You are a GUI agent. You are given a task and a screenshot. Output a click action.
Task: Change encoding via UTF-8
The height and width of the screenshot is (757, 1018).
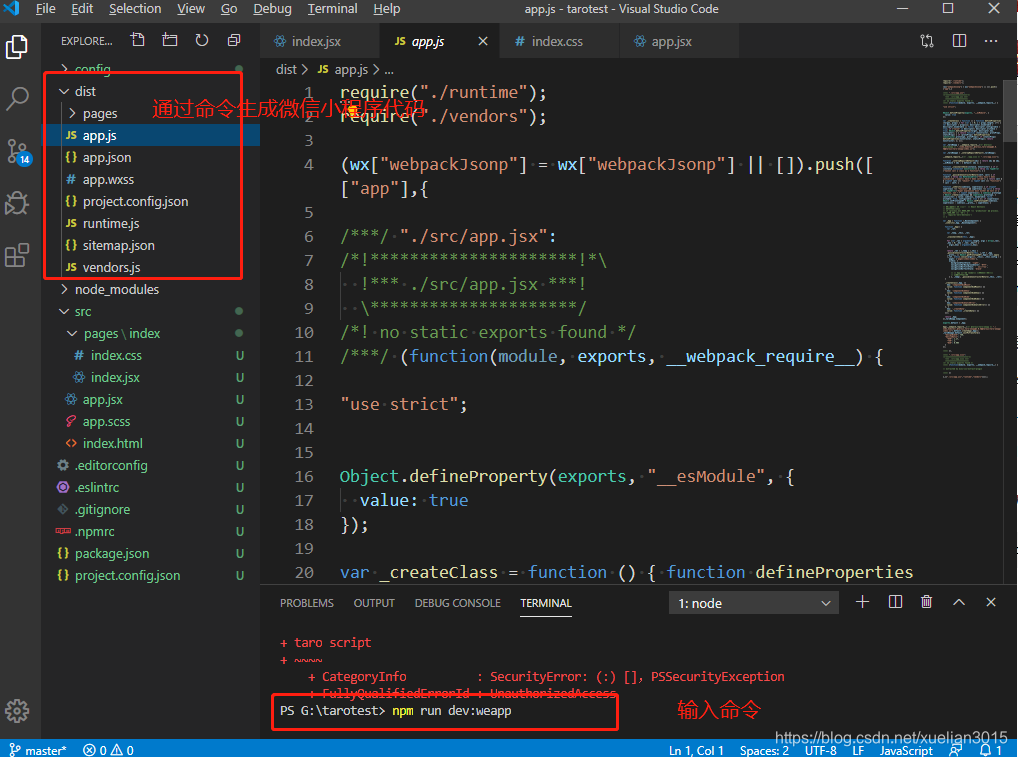pyautogui.click(x=821, y=750)
